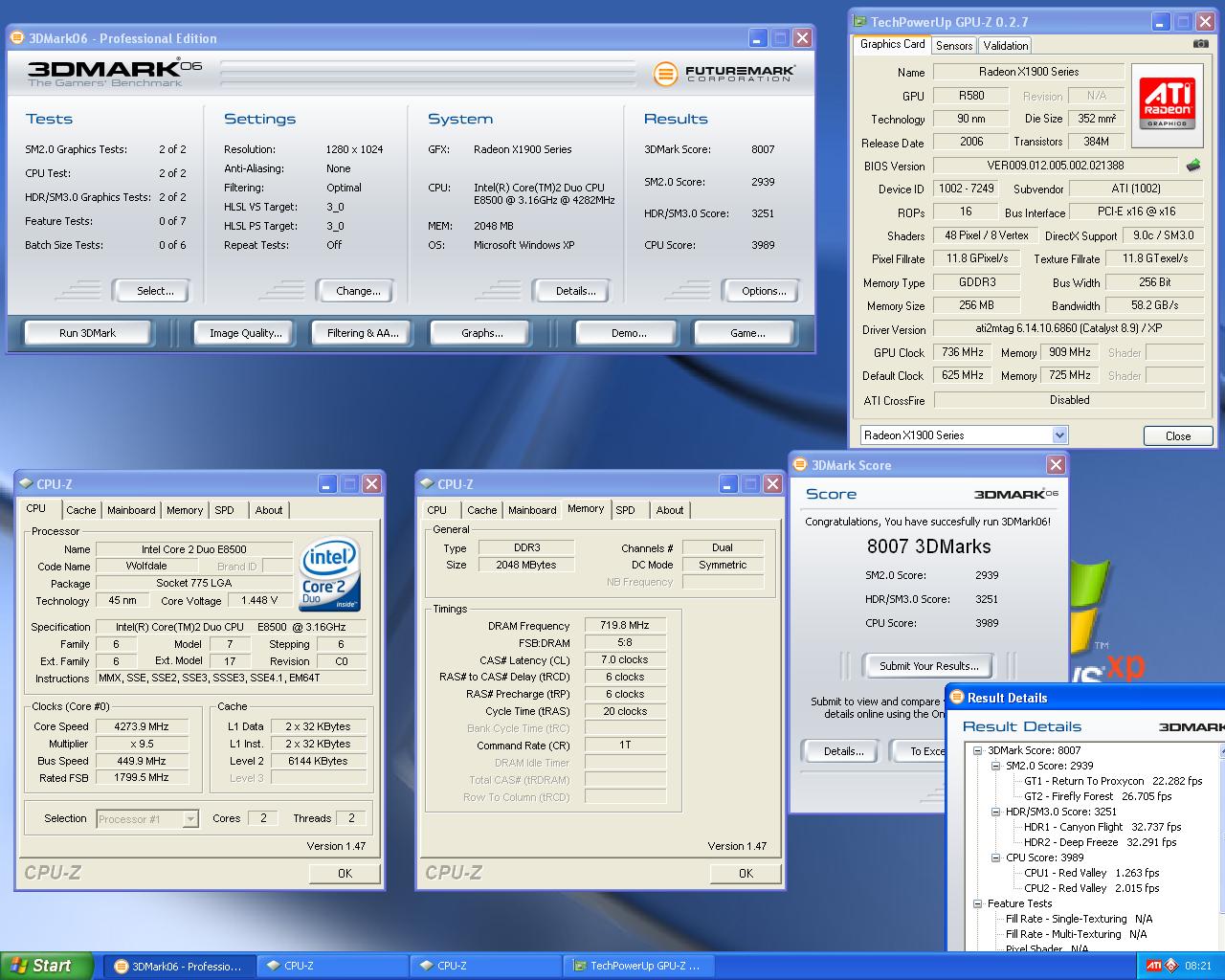
Task: Click the 3DMark06 title bar orange icon
Action: click(x=17, y=38)
